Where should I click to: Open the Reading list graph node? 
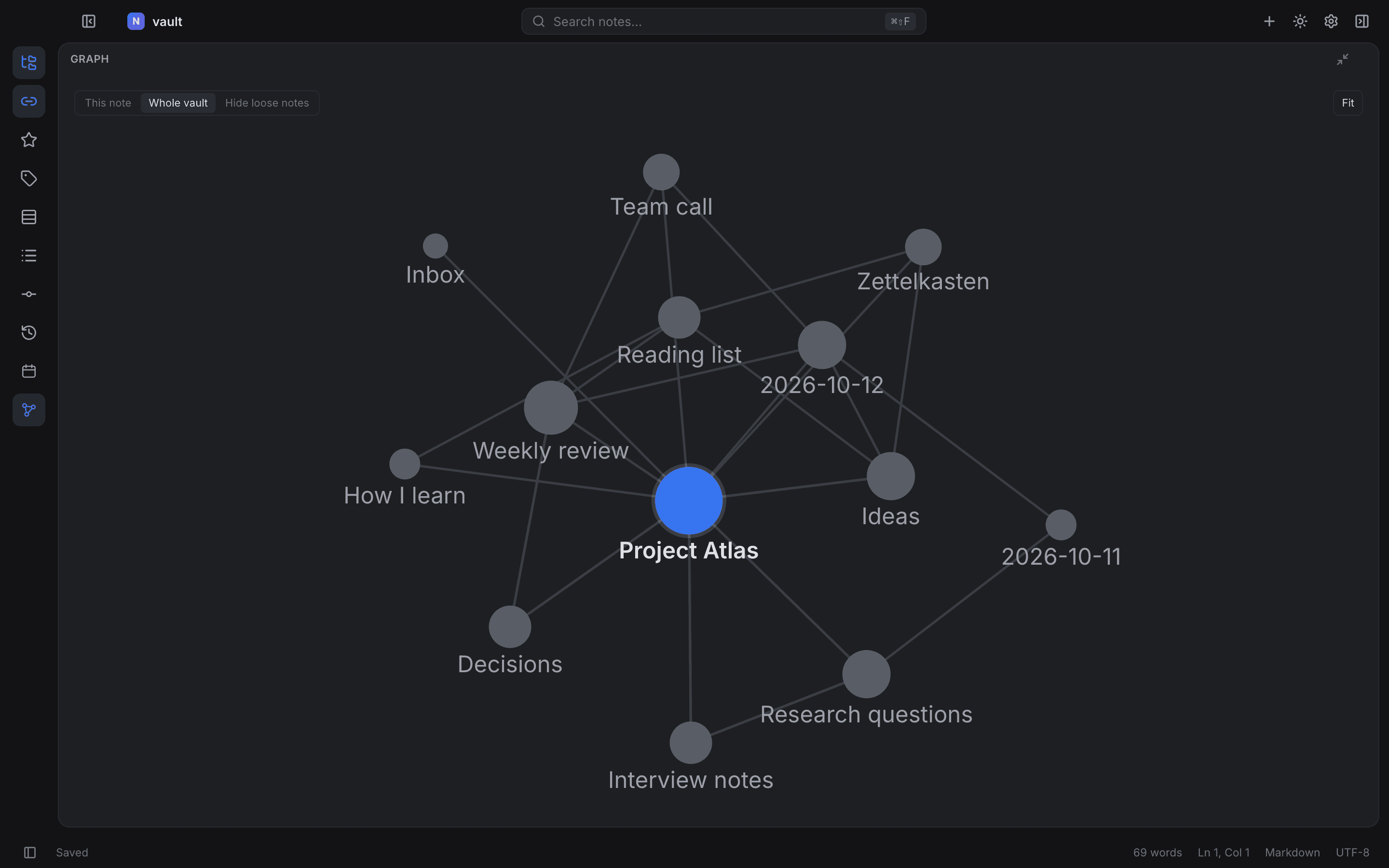tap(679, 317)
